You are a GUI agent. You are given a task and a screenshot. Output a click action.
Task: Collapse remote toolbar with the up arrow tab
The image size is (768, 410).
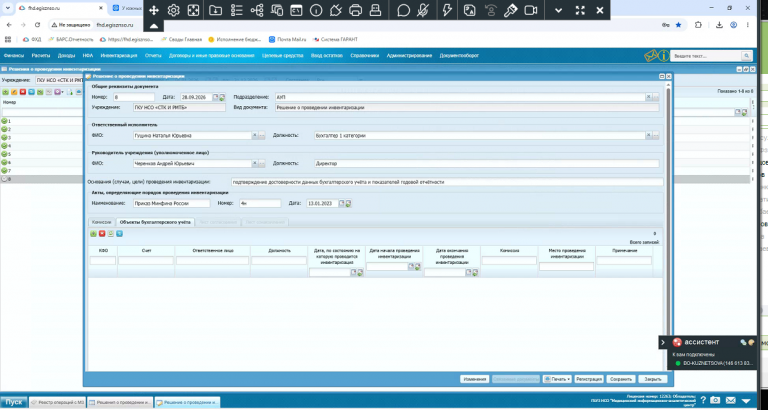tap(154, 26)
